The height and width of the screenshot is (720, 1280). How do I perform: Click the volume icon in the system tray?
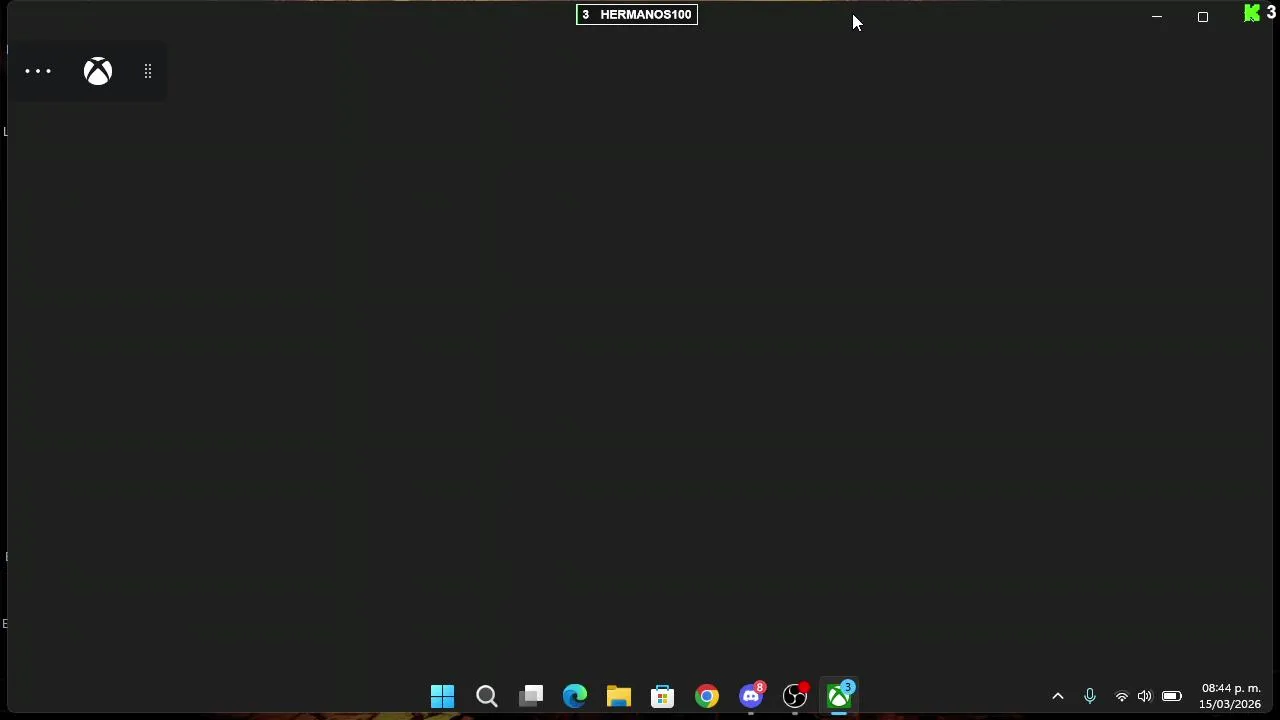1145,696
